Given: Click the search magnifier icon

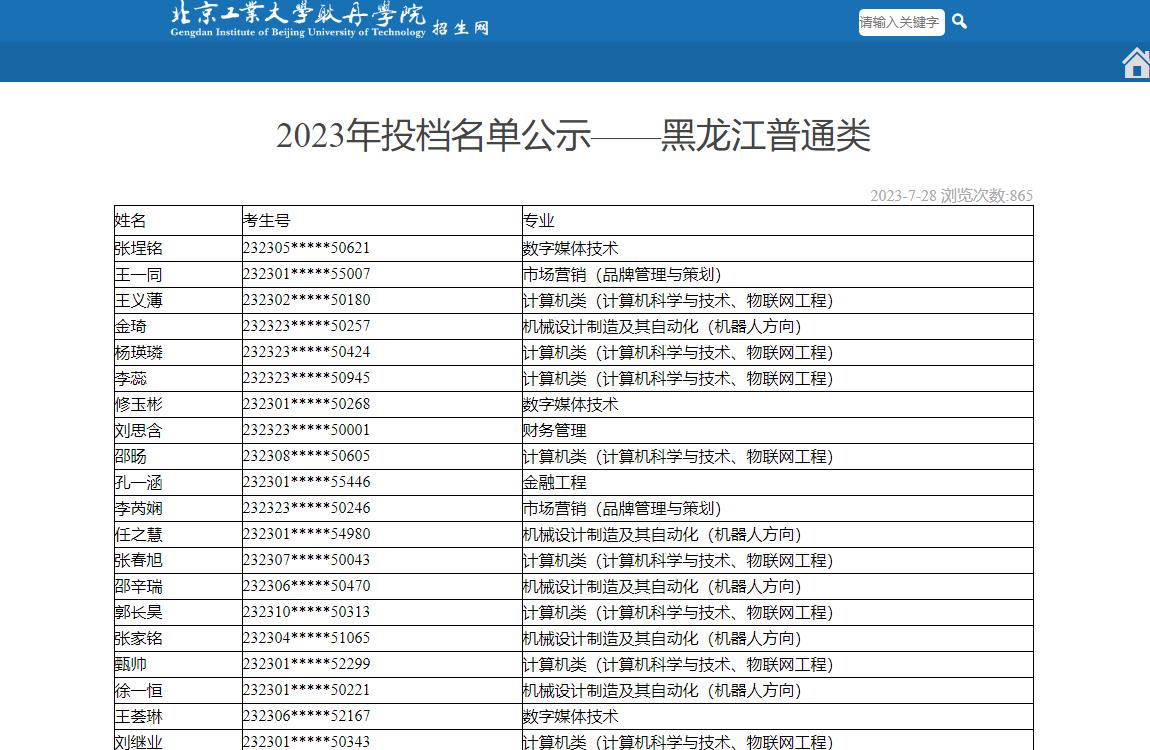Looking at the screenshot, I should [959, 22].
